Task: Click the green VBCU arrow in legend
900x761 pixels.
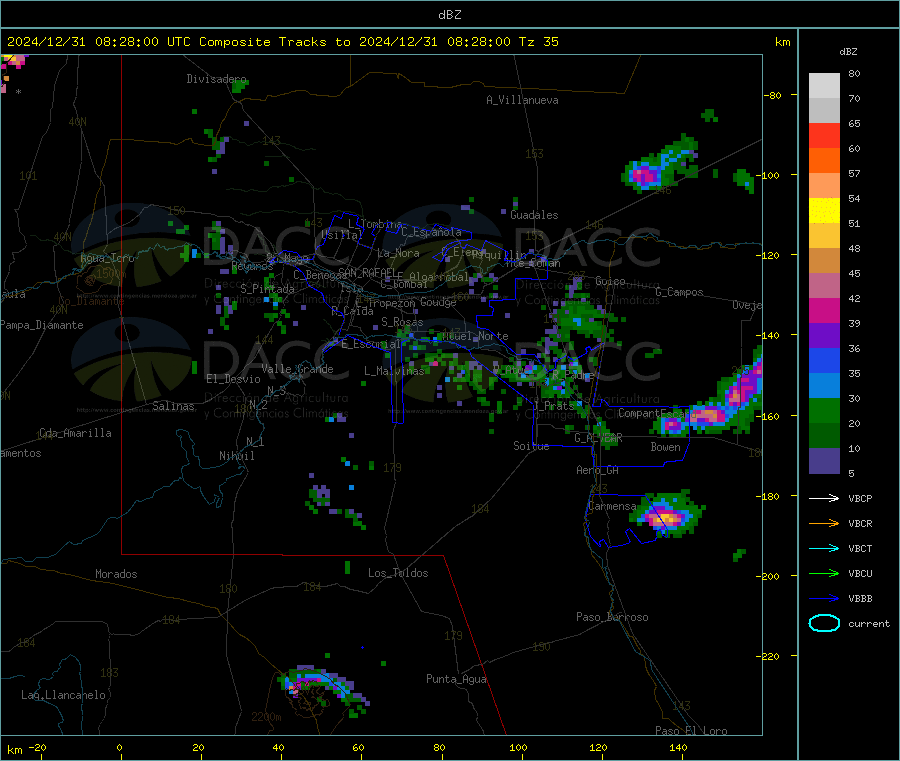Action: click(824, 573)
